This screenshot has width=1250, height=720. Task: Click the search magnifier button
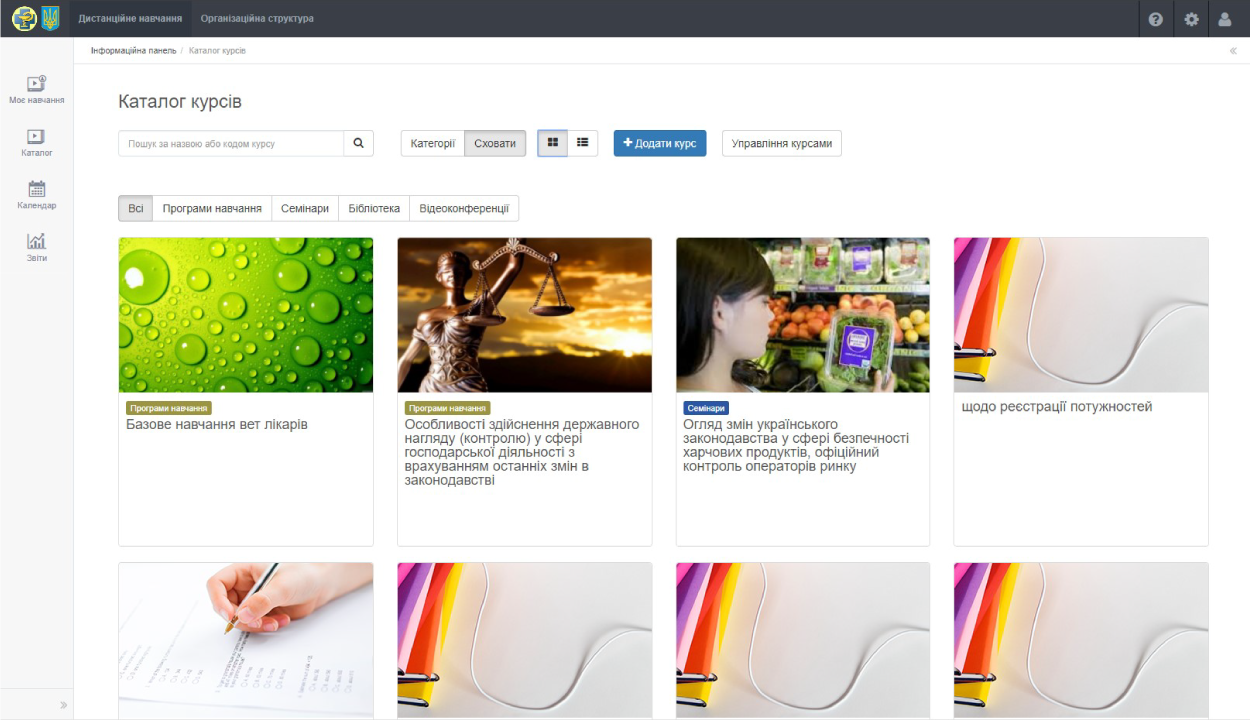point(359,143)
